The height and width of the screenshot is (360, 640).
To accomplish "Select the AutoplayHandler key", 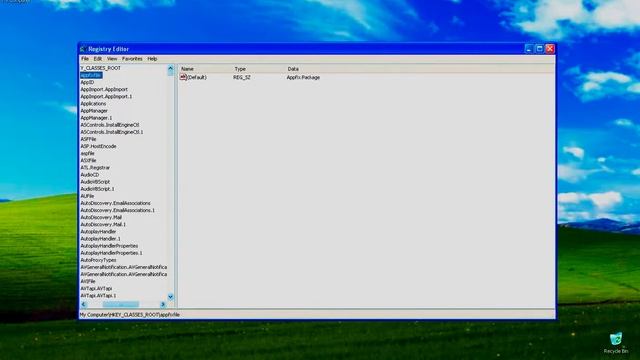I will pos(98,231).
